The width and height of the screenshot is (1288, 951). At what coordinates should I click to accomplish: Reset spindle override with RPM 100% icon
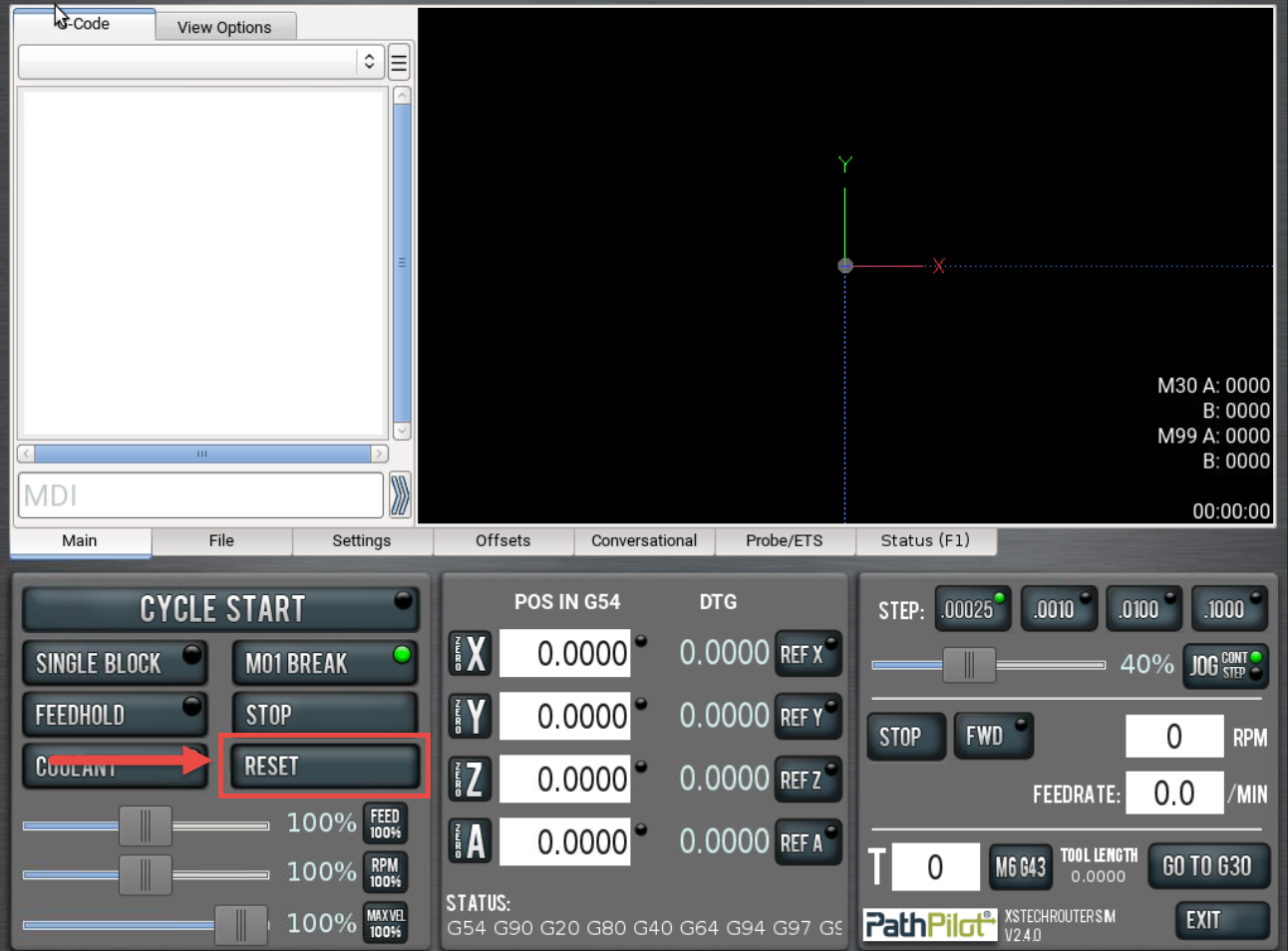pyautogui.click(x=385, y=873)
